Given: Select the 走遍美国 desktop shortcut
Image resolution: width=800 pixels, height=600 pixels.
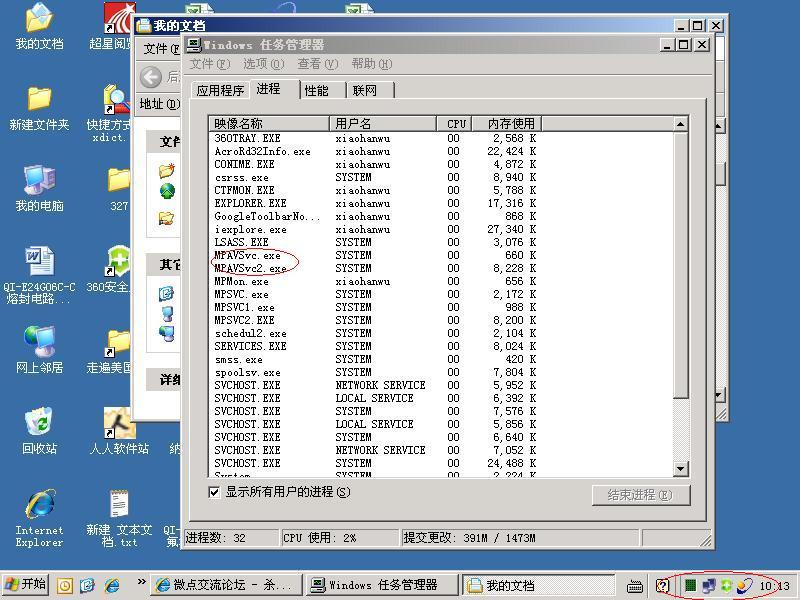Looking at the screenshot, I should pos(110,351).
